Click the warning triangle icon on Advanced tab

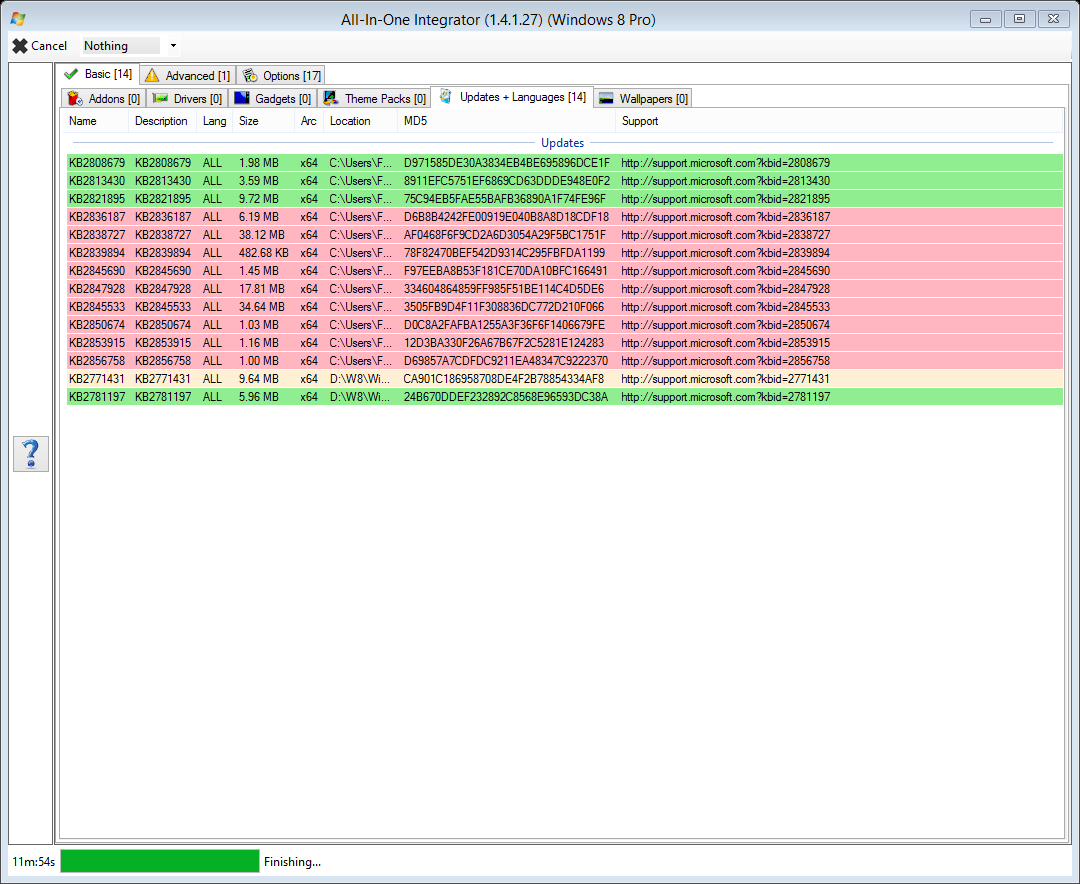(152, 75)
